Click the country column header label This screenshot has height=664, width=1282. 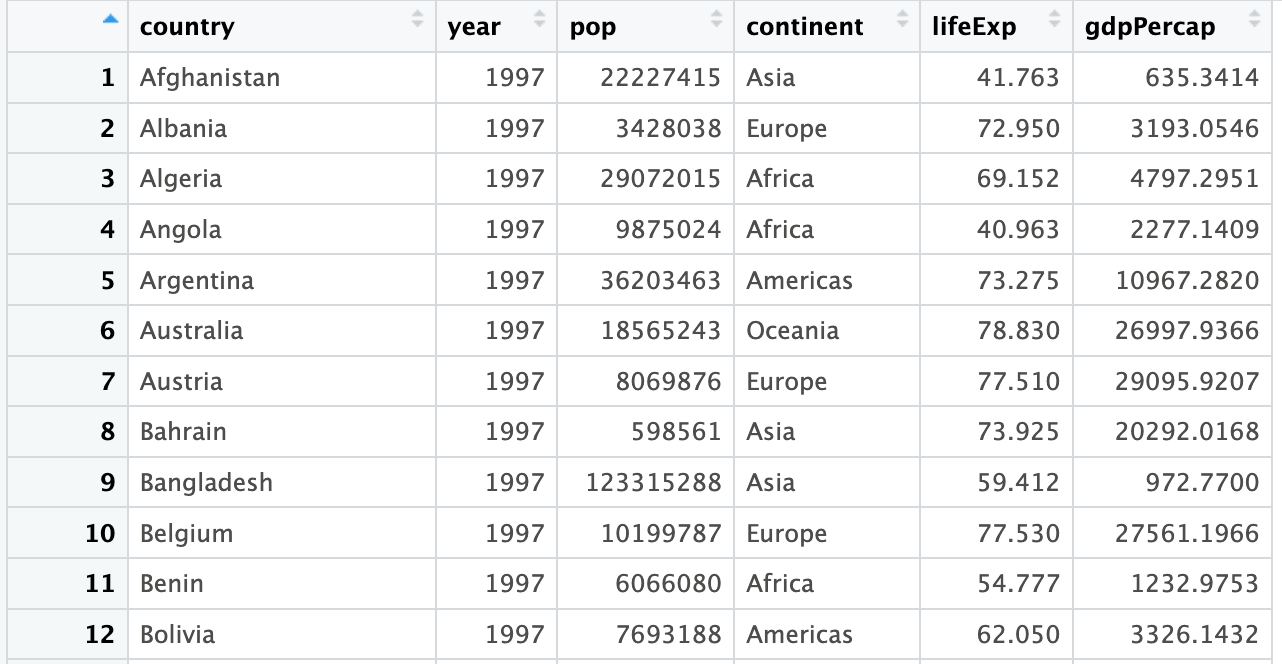coord(187,27)
